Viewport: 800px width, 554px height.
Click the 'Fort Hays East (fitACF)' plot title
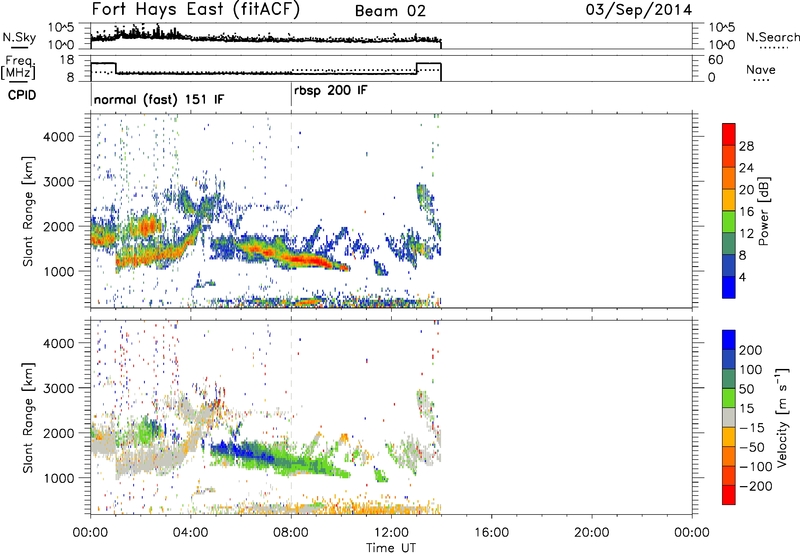click(195, 10)
